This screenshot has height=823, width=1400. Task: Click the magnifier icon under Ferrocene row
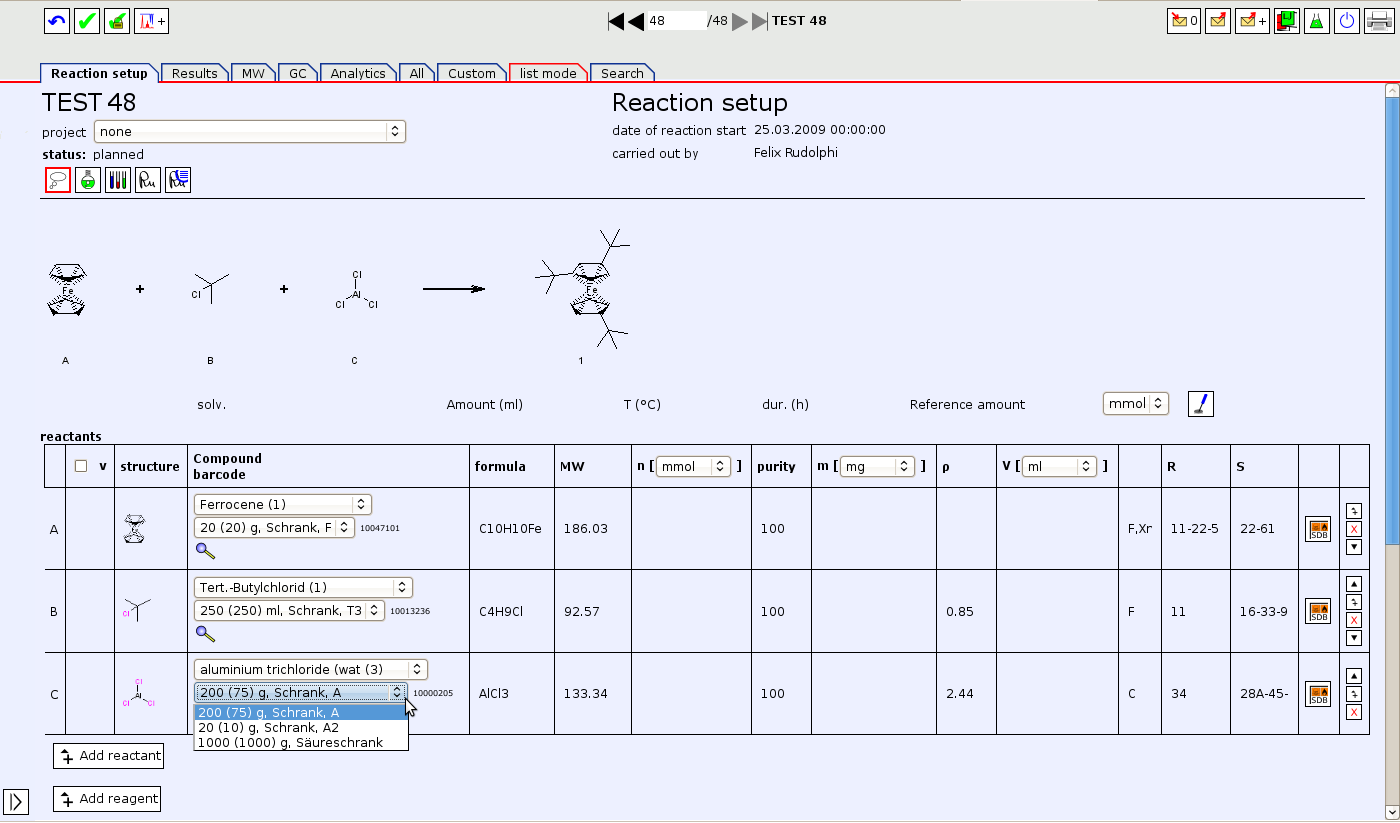pos(205,550)
